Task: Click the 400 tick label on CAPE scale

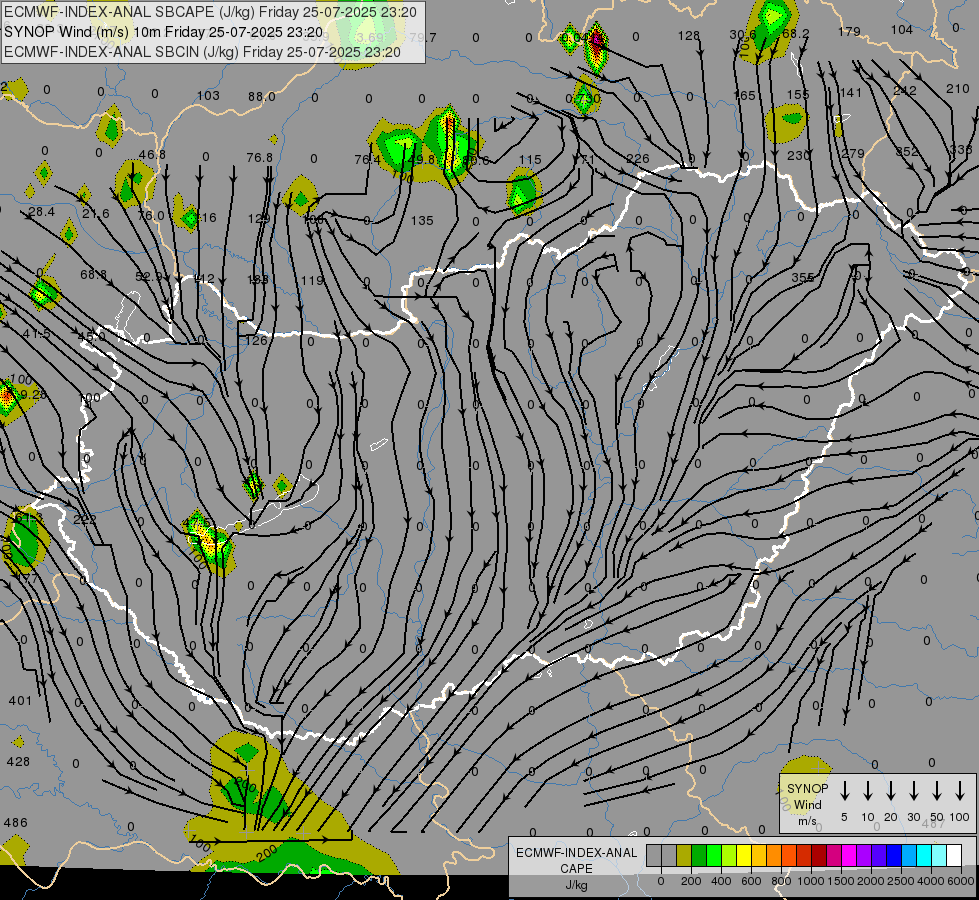Action: click(x=721, y=881)
